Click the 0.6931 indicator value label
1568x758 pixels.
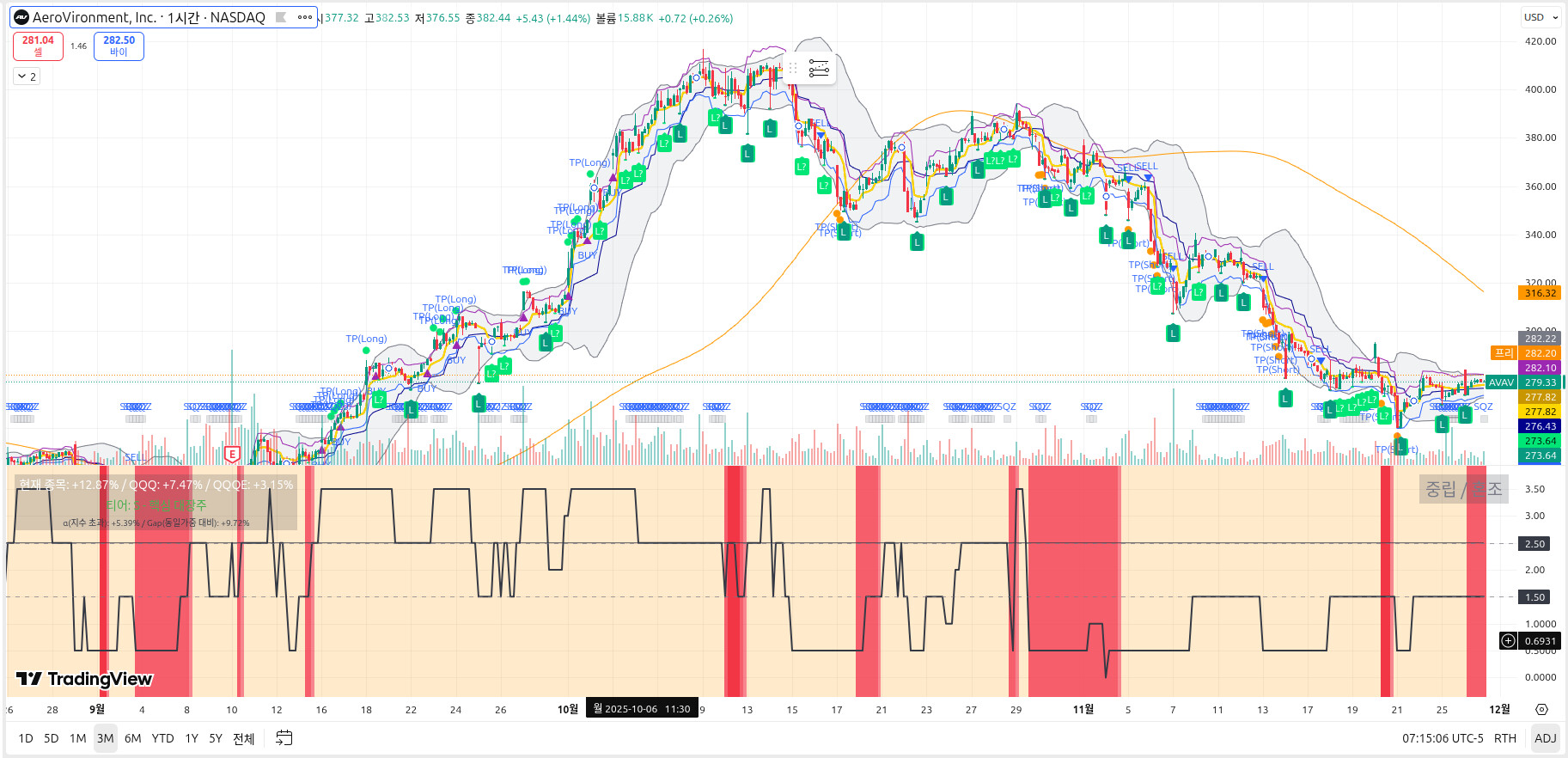[1540, 640]
